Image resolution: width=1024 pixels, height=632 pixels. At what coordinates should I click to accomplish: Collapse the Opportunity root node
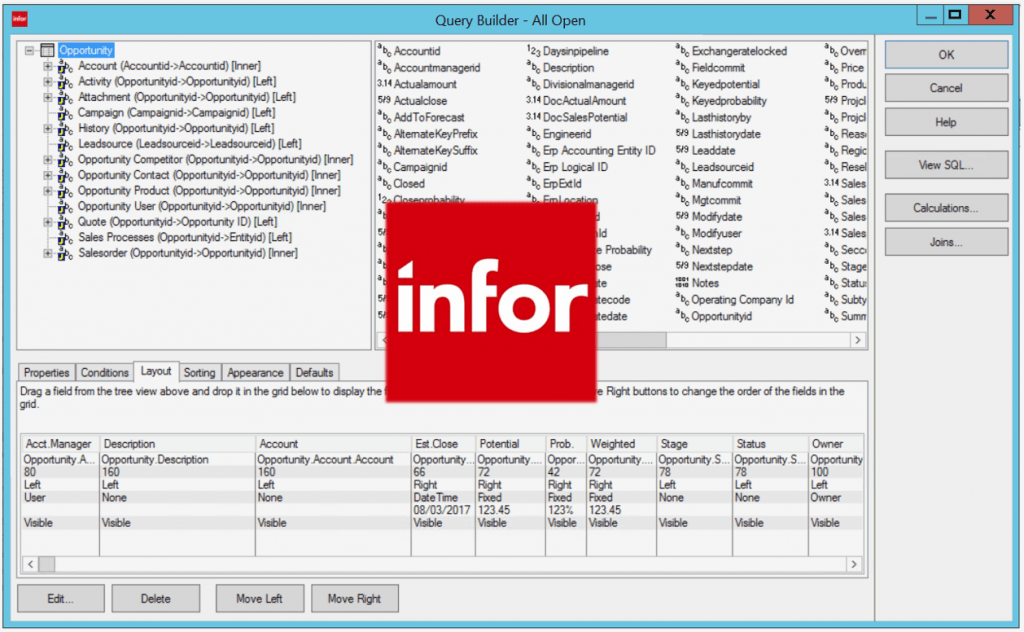(x=29, y=50)
